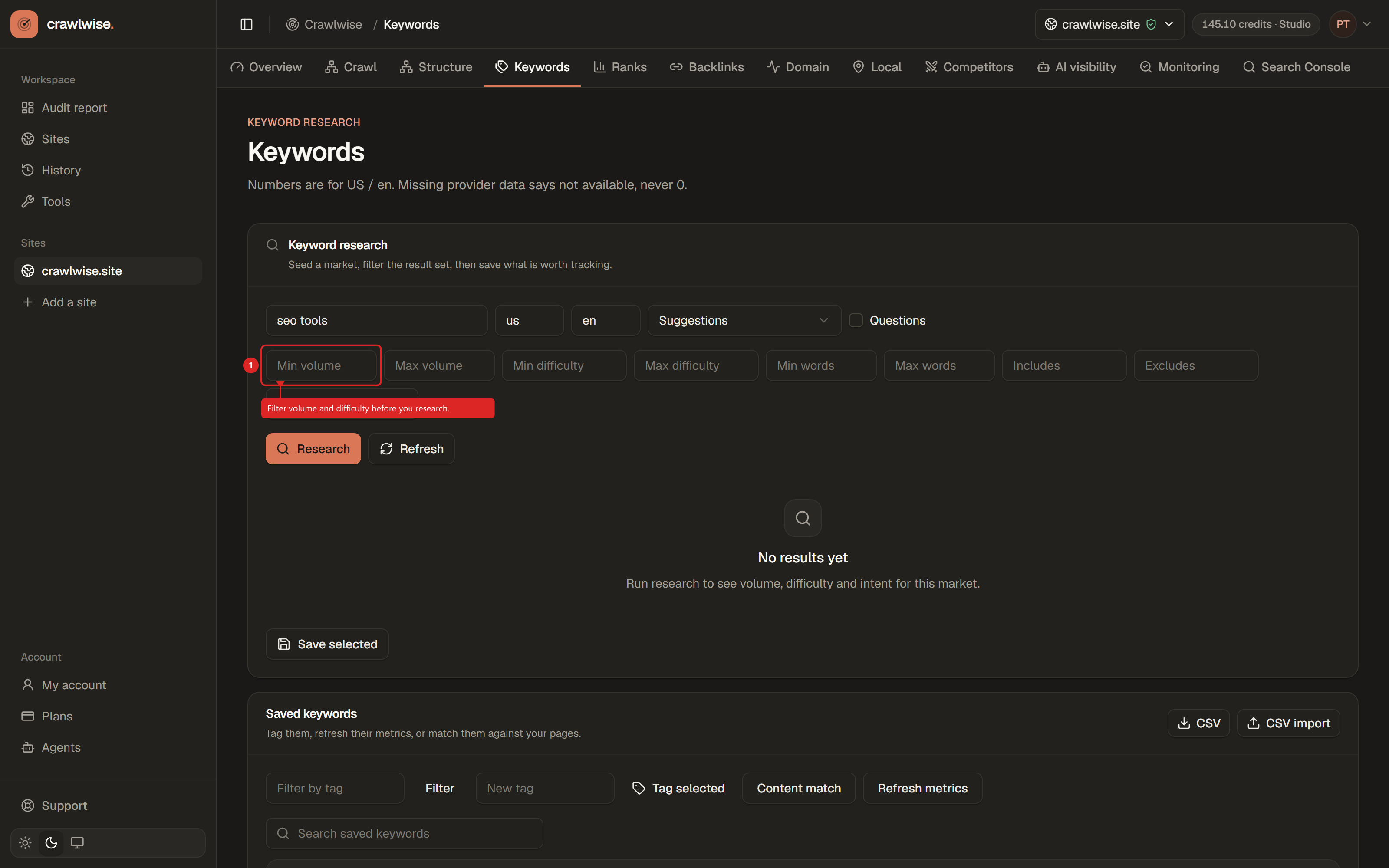Image resolution: width=1389 pixels, height=868 pixels.
Task: Click the Min words field
Action: click(x=821, y=366)
